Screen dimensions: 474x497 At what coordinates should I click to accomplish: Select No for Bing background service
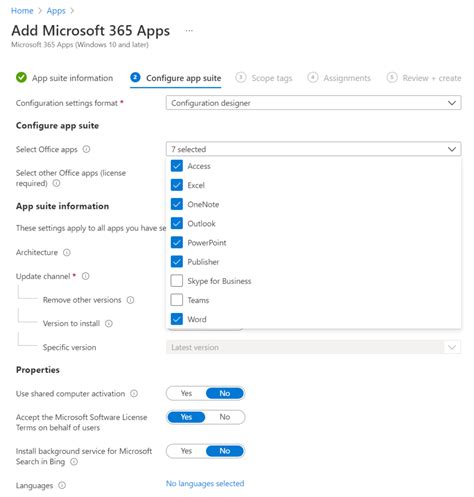click(225, 451)
